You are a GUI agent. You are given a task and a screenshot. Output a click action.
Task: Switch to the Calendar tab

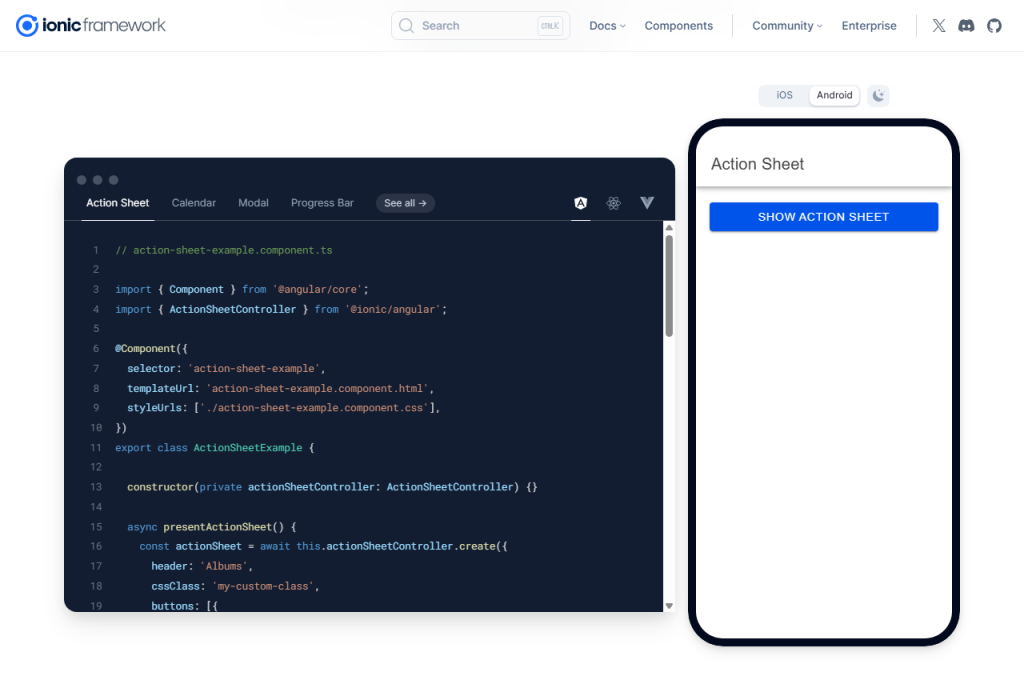193,203
